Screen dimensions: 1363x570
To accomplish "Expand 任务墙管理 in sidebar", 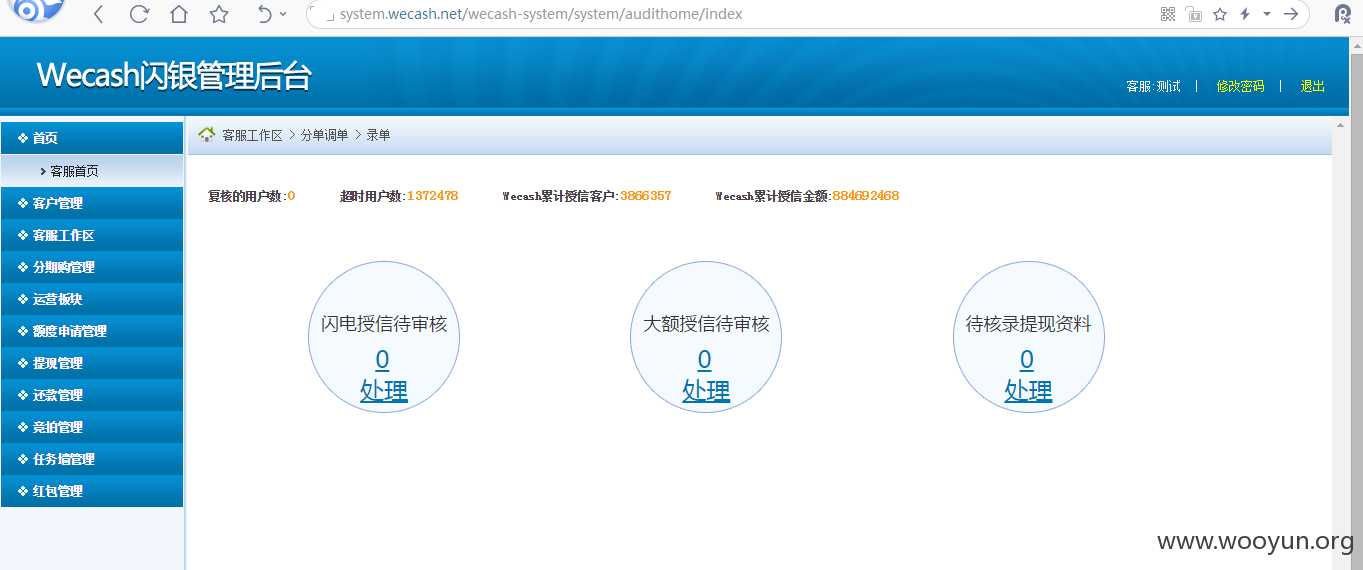I will [x=92, y=459].
